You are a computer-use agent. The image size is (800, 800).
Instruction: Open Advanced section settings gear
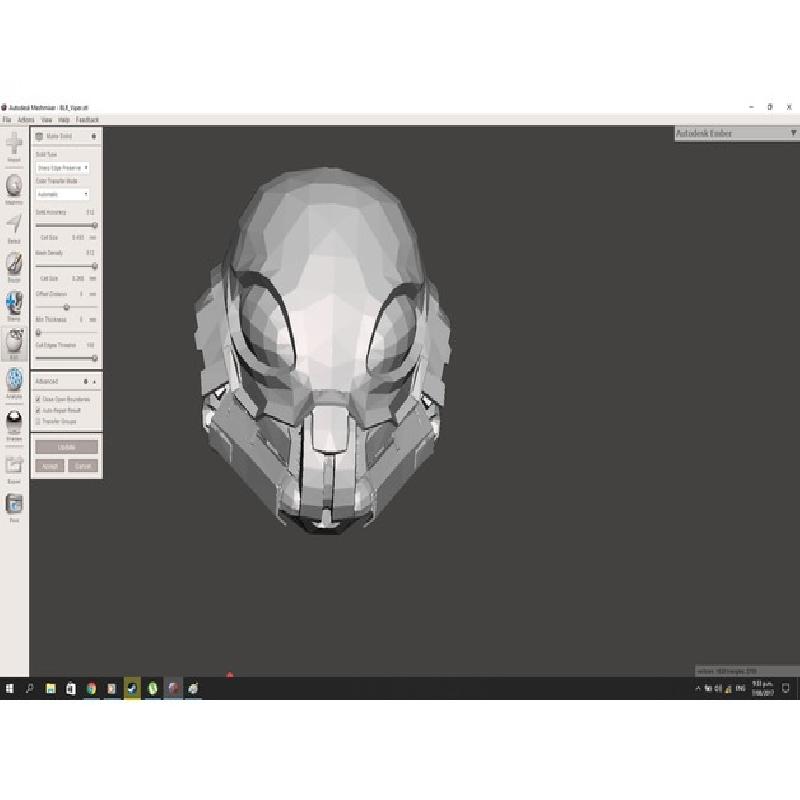pos(85,381)
